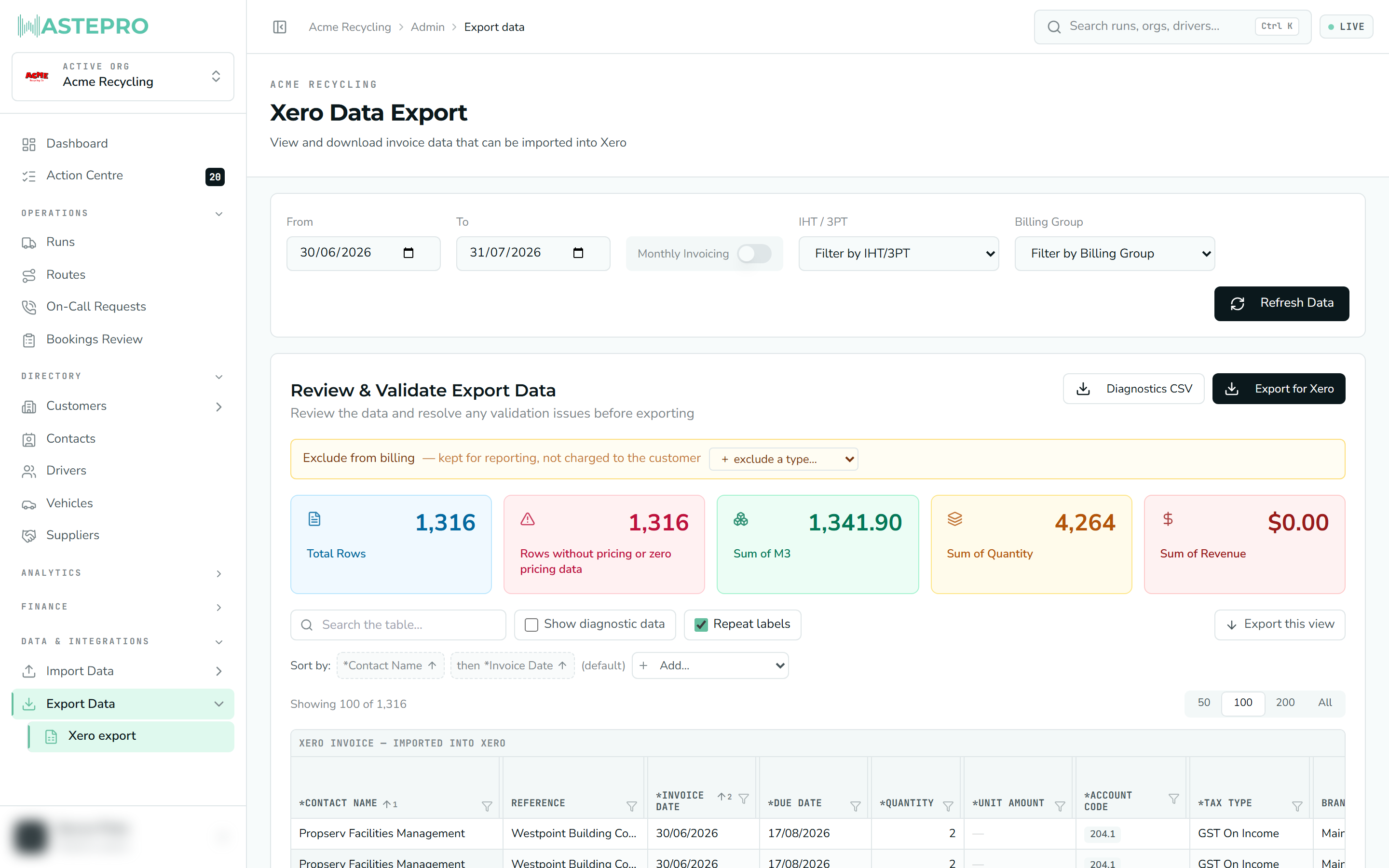Enable Show diagnostic data checkbox

531,624
